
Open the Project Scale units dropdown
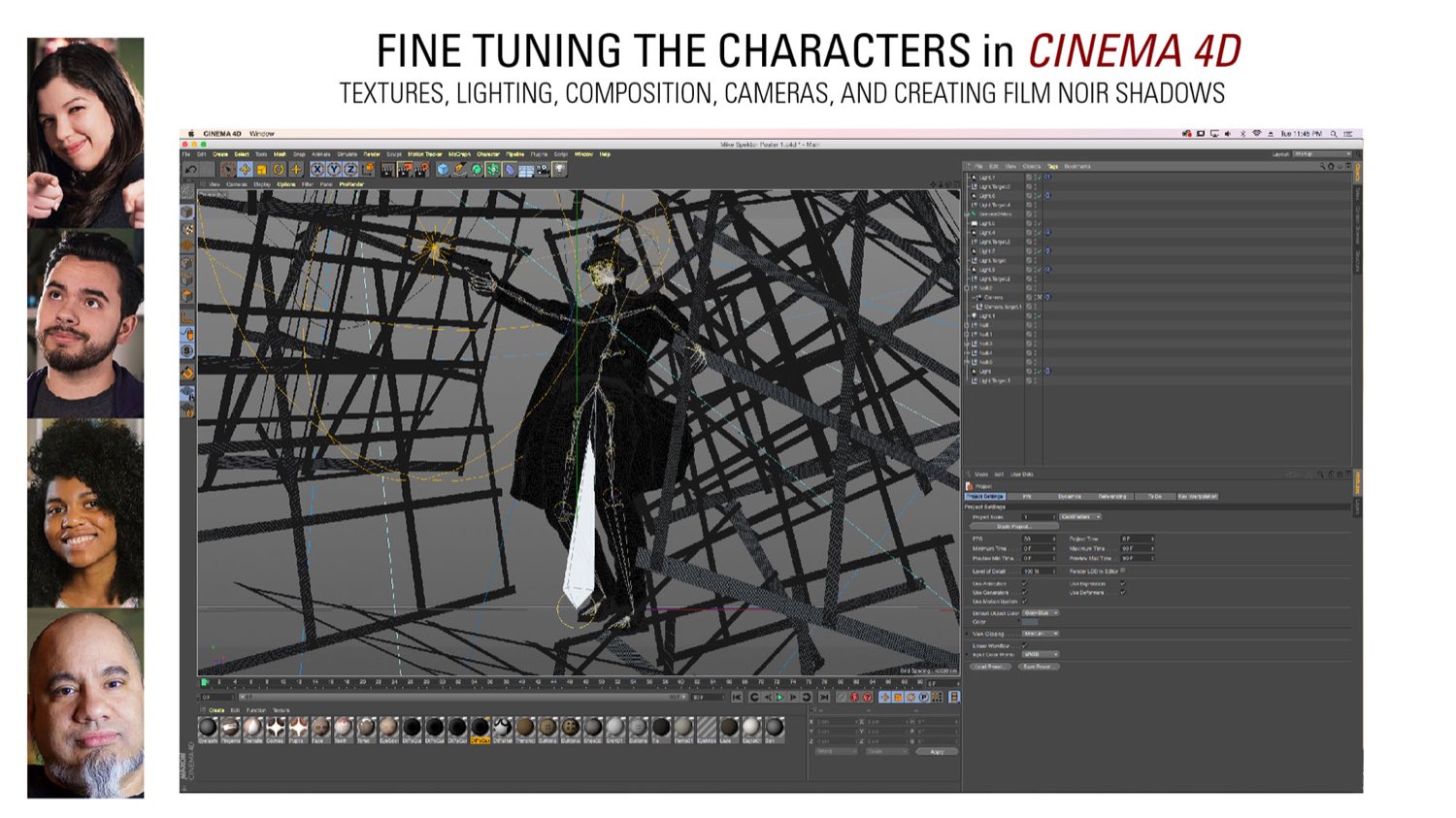(x=1080, y=517)
